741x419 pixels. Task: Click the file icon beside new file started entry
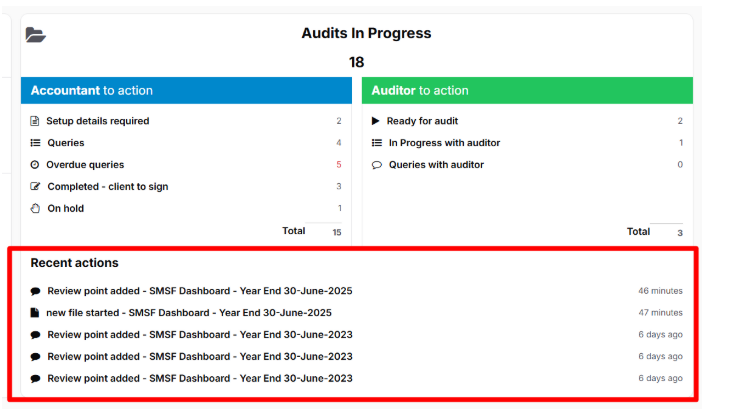[x=35, y=313]
